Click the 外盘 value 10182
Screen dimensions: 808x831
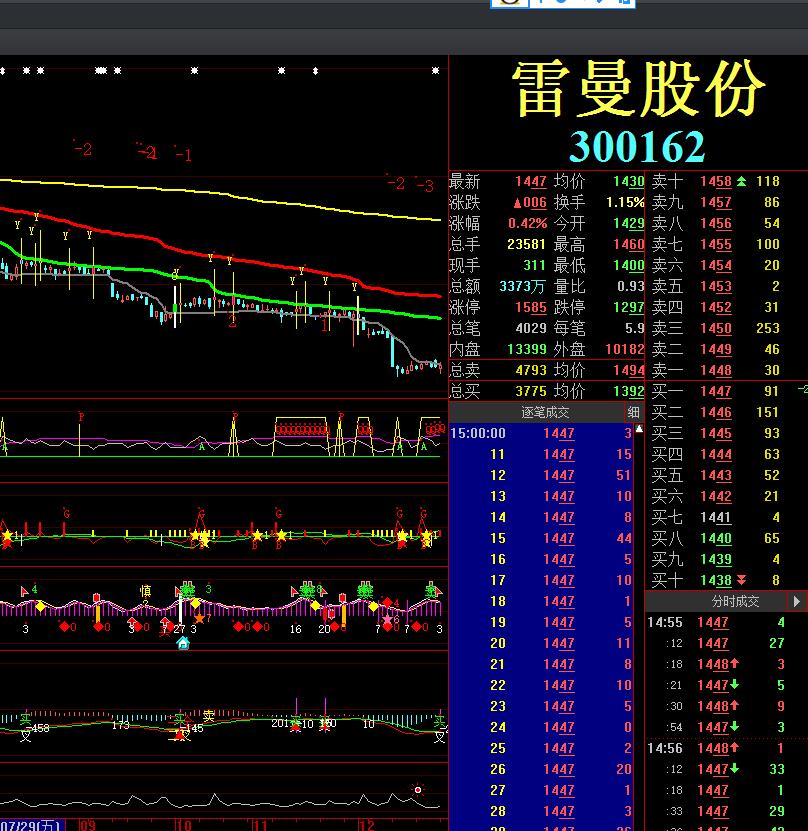pos(625,349)
